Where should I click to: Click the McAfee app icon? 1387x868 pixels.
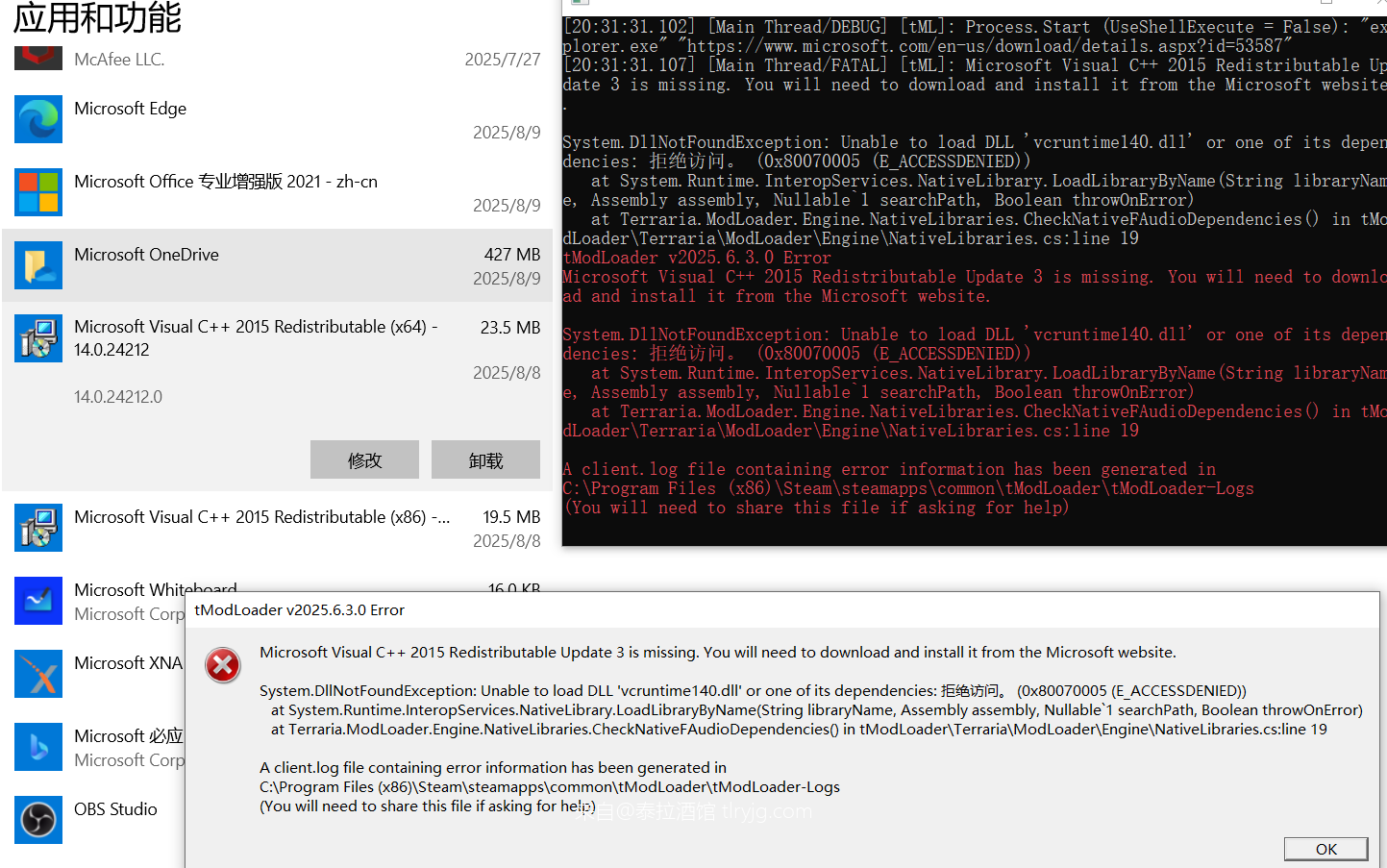[x=38, y=58]
